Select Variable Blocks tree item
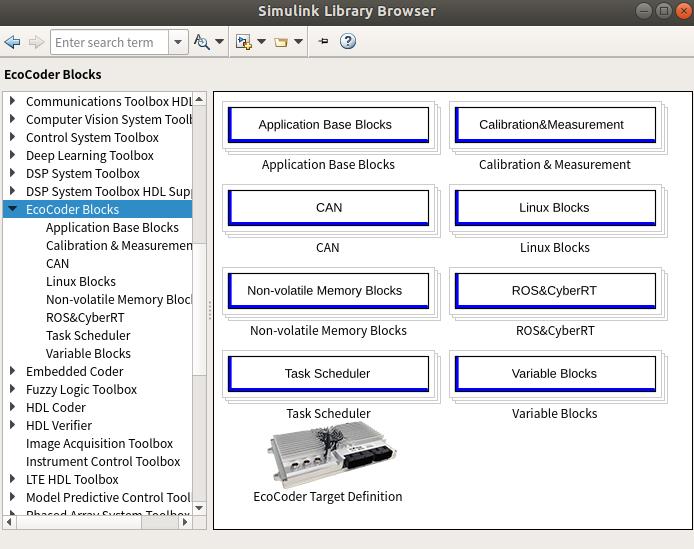The image size is (694, 549). click(x=89, y=354)
